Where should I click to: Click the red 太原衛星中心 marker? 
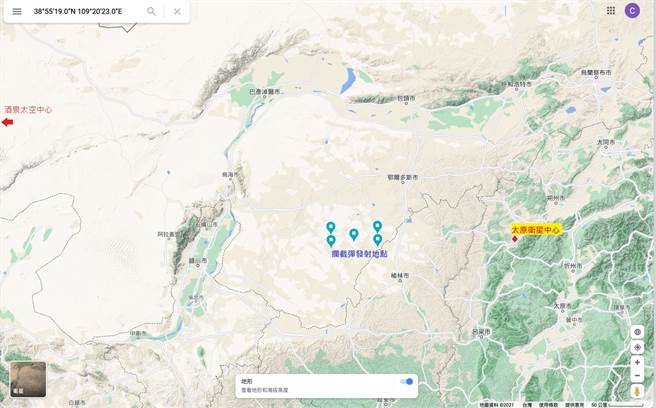coord(515,239)
